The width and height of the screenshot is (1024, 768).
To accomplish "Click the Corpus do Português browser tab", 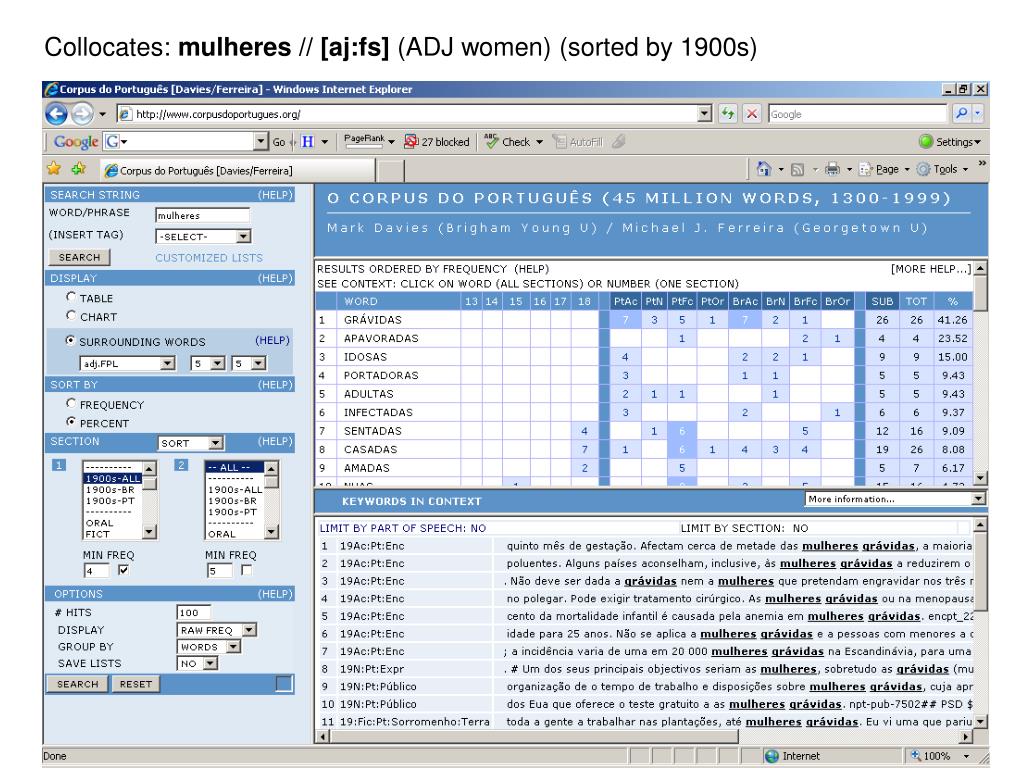I will coord(238,170).
